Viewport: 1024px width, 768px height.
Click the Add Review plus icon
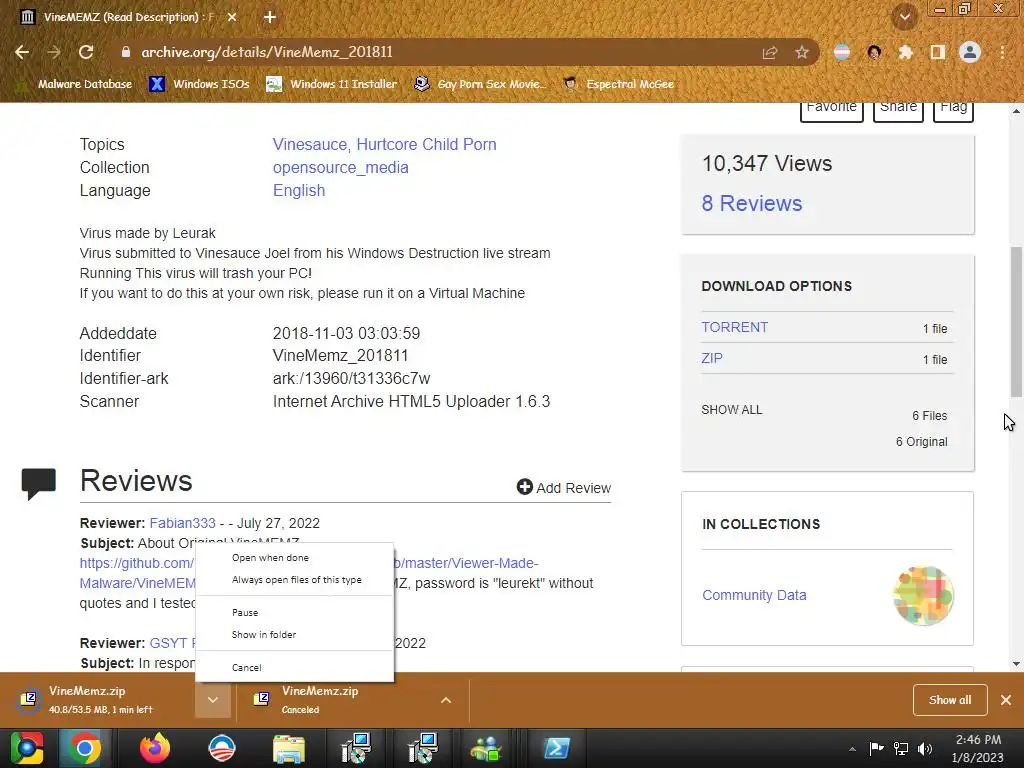click(524, 487)
